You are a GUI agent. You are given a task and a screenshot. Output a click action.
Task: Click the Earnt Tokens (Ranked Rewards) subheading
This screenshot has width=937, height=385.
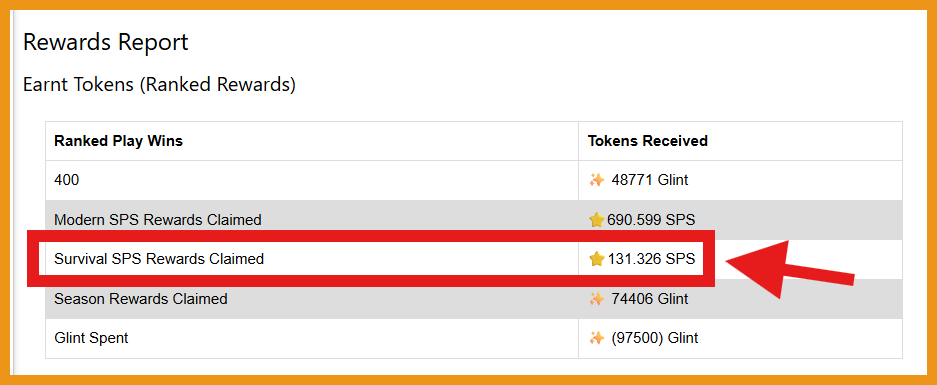point(159,85)
